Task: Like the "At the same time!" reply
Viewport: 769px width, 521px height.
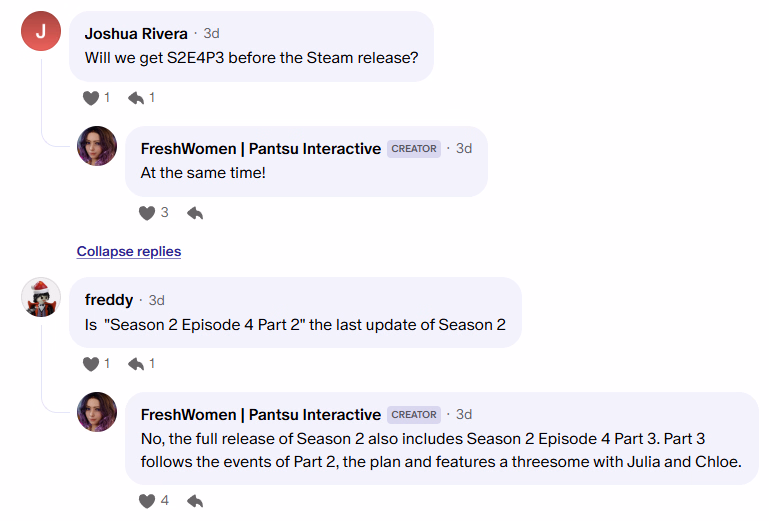Action: (x=147, y=213)
